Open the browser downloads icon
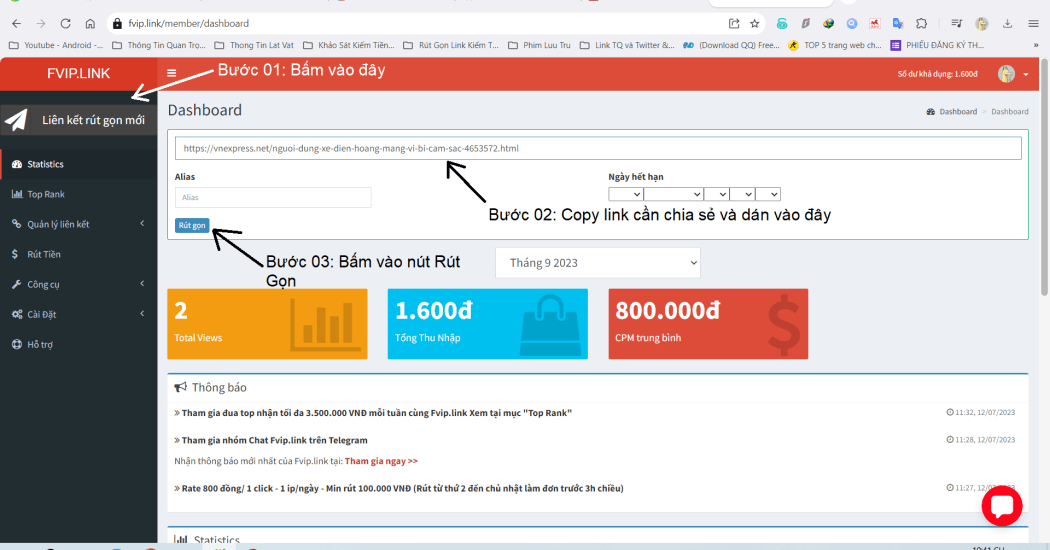 [1007, 23]
